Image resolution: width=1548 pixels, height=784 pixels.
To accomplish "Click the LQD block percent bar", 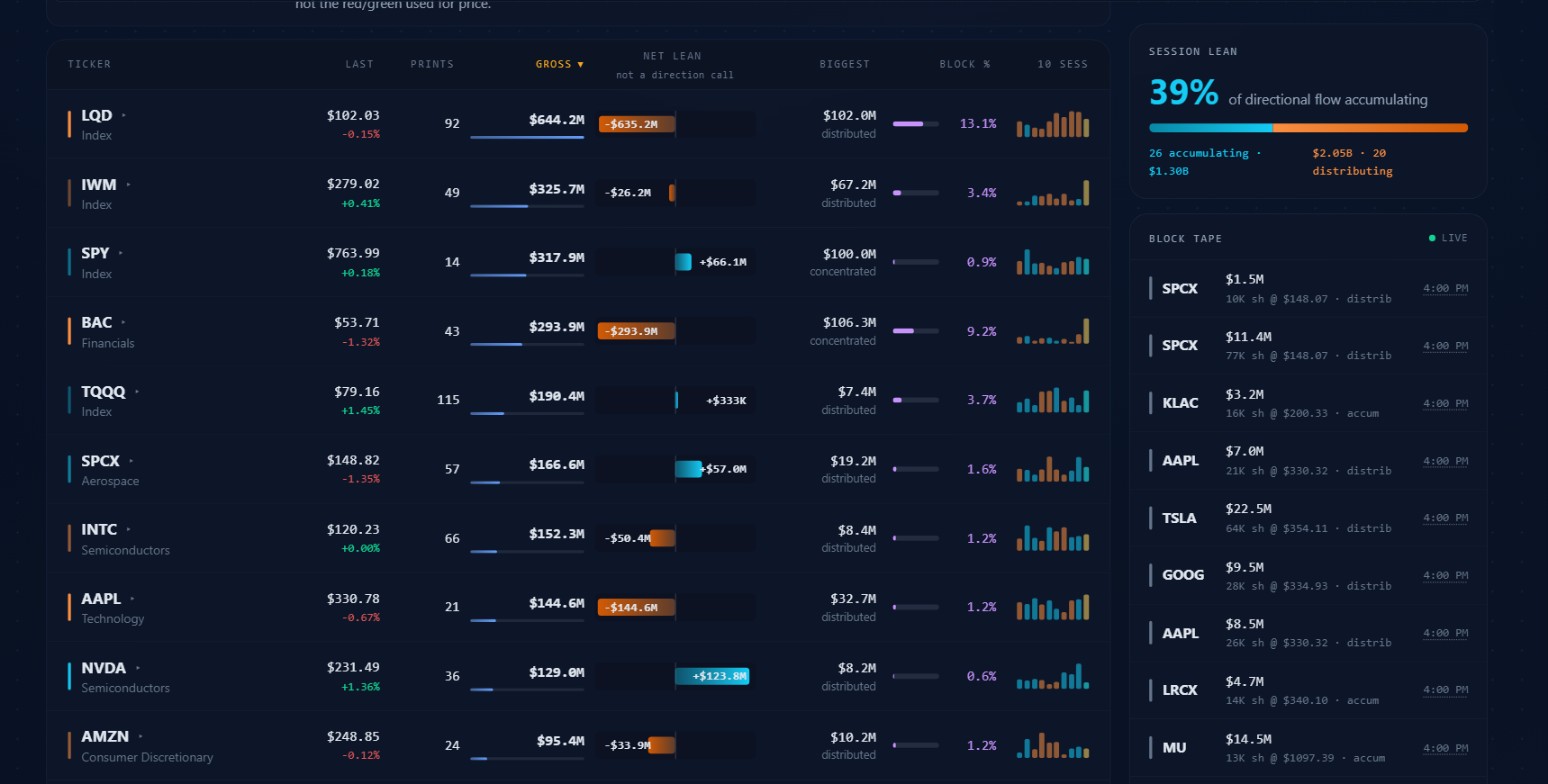I will click(915, 124).
